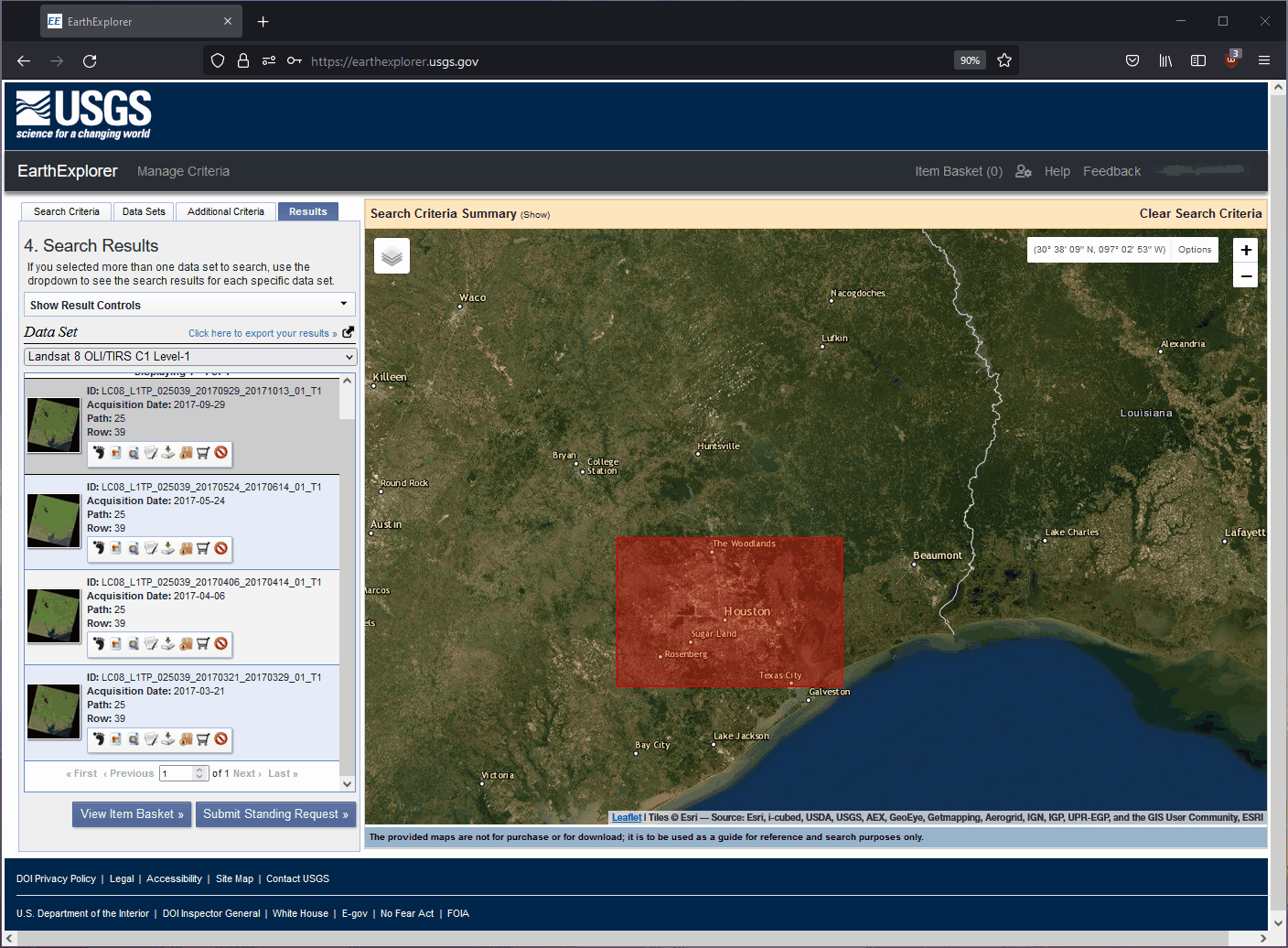Open map coordinate Options

(1194, 249)
